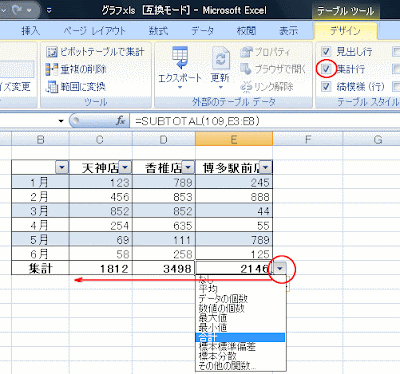Click the cell with value 888
Image resolution: width=400 pixels, height=374 pixels.
pyautogui.click(x=234, y=196)
